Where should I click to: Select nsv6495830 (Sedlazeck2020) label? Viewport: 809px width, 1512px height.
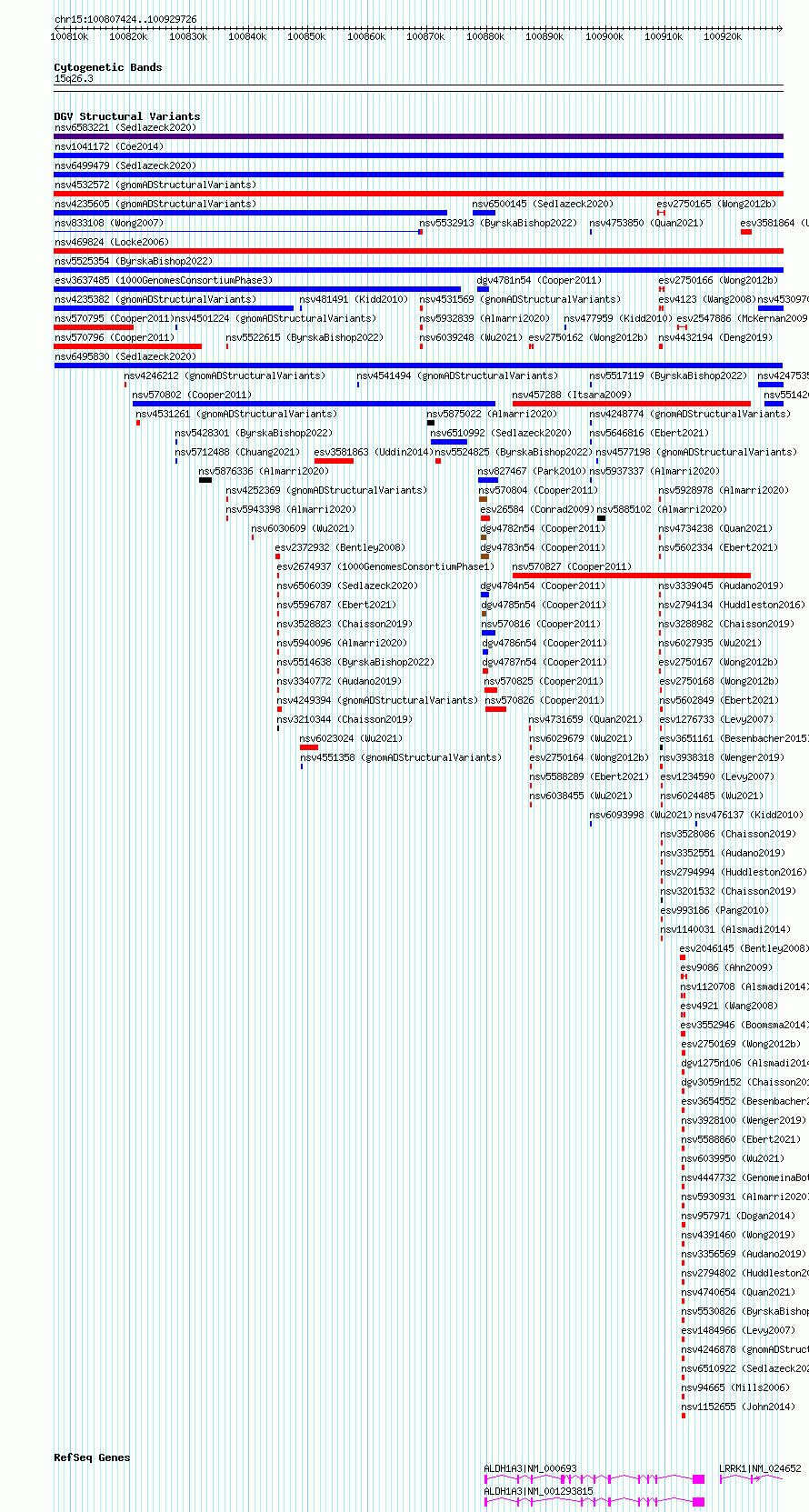(125, 356)
